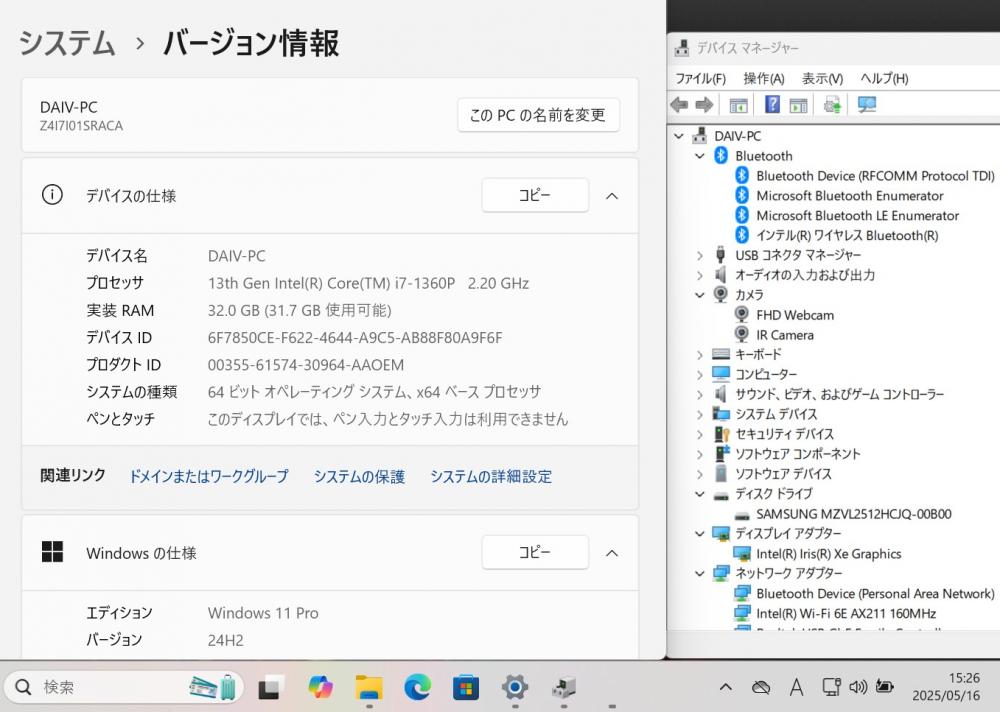This screenshot has height=712, width=1000.
Task: Switch to Device Manager taskbar icon
Action: pyautogui.click(x=564, y=687)
